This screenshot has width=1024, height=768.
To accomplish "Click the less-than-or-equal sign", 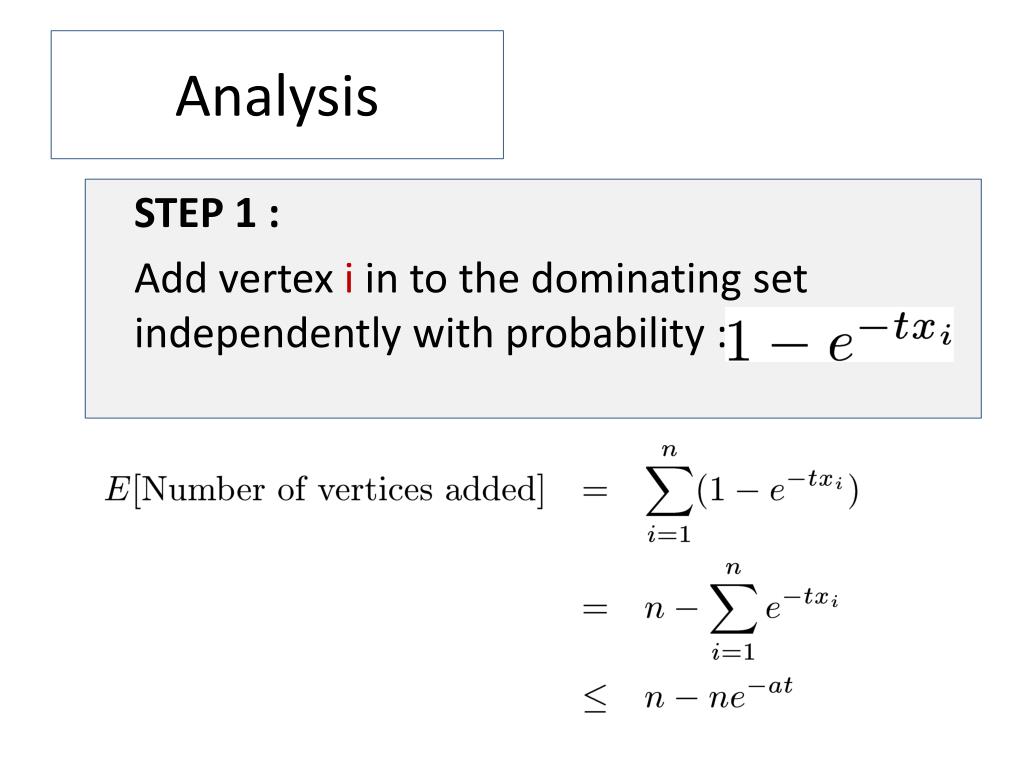I will pos(595,698).
